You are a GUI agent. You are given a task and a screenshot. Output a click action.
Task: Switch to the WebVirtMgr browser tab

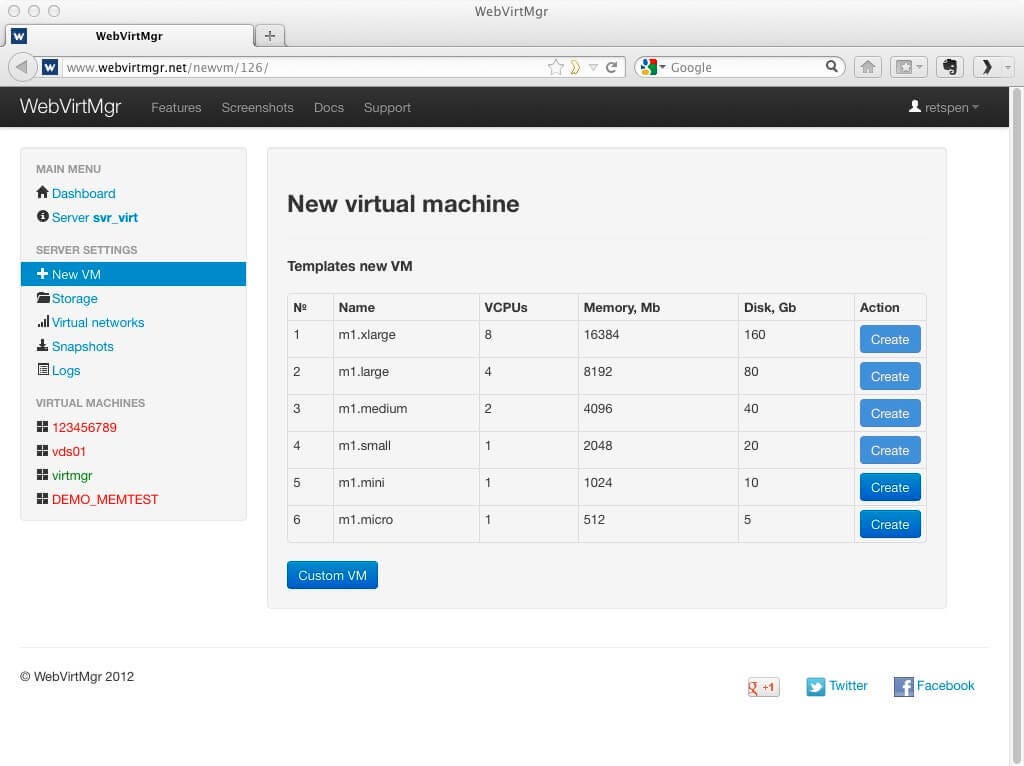130,35
